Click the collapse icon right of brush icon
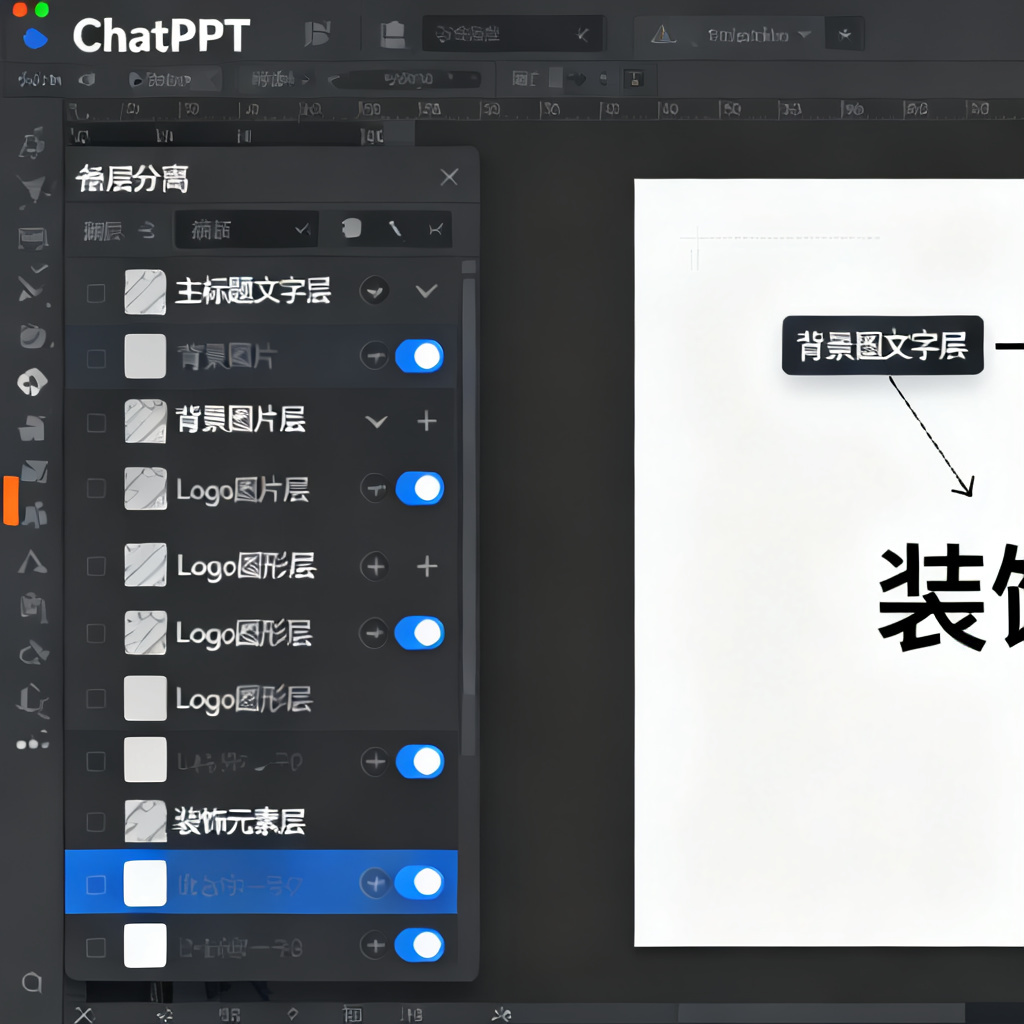Screen dimensions: 1024x1024 coord(436,229)
